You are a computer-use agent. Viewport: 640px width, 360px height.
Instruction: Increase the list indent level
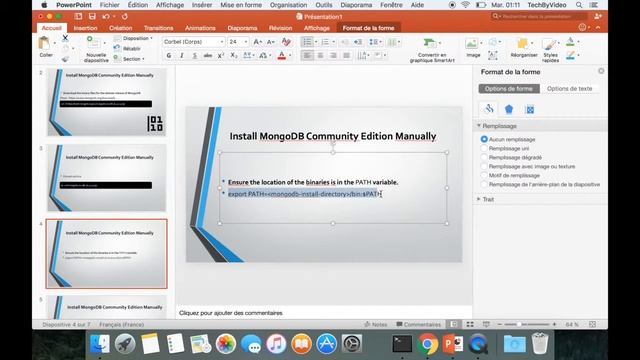tap(358, 42)
